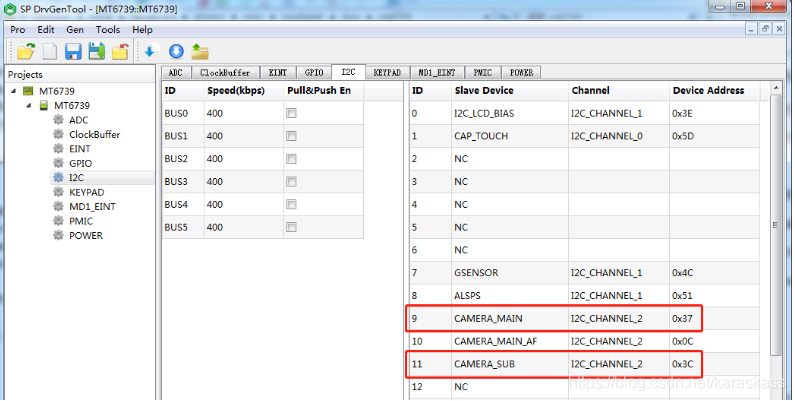
Task: Click gear icon beside PMIC in tree
Action: click(59, 221)
